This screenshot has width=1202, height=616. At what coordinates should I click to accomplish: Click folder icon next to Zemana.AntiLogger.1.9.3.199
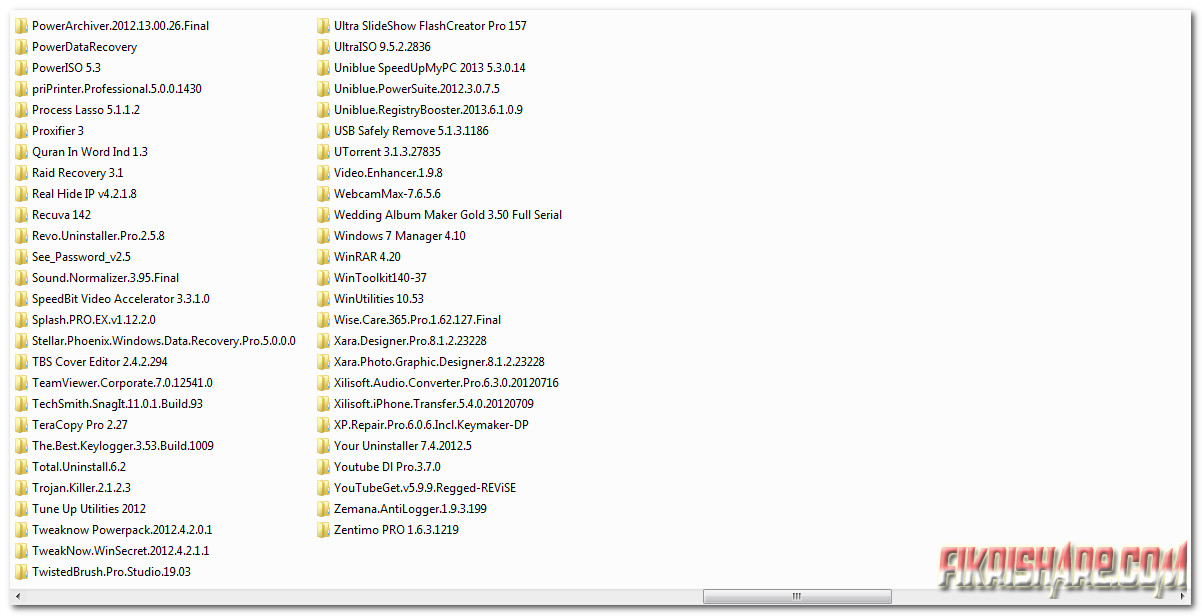point(324,509)
